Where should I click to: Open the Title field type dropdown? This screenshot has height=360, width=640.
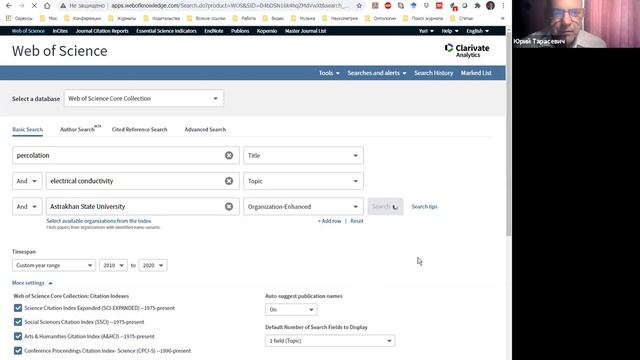[303, 156]
